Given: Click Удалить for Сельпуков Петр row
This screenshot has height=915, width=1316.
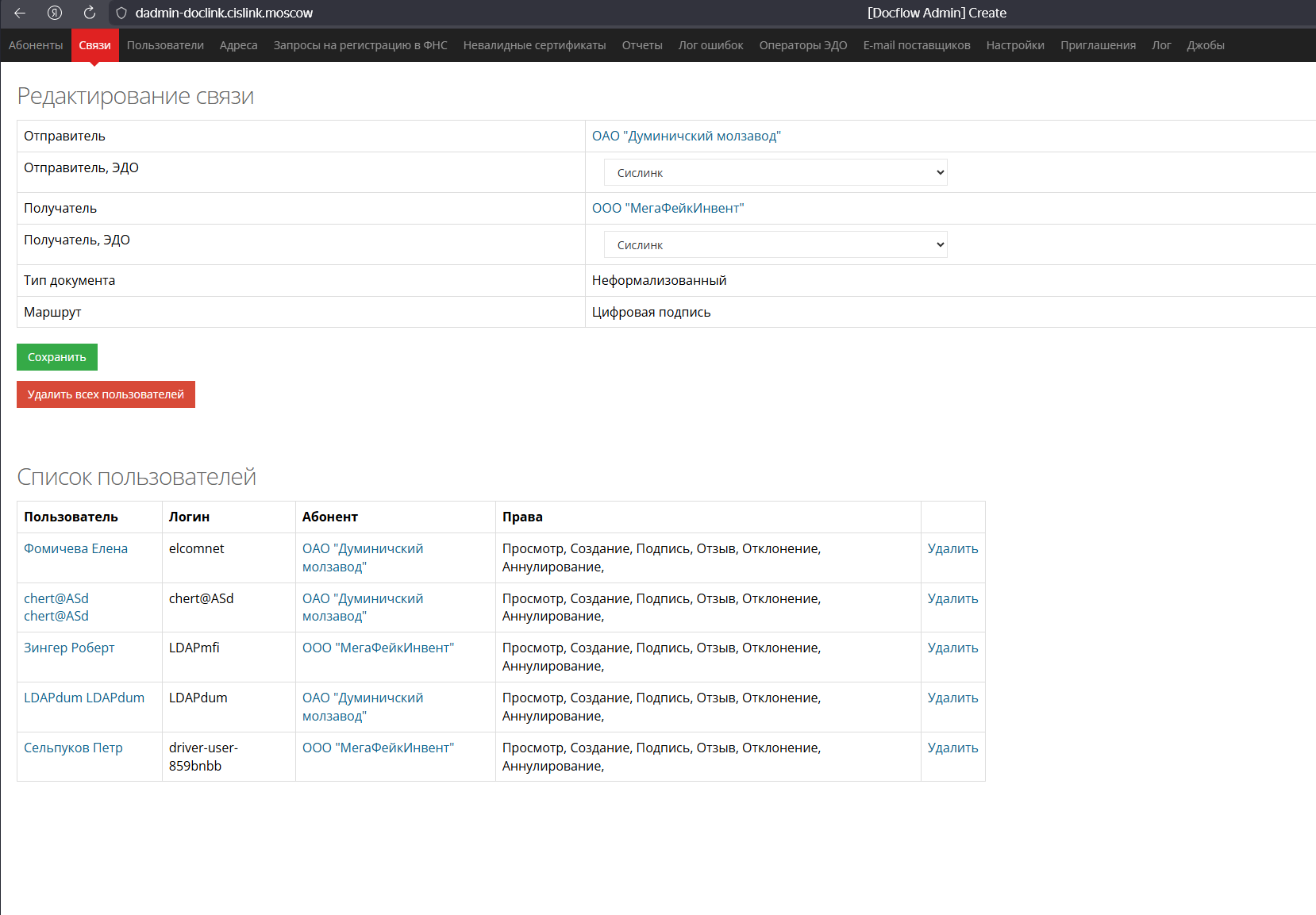Looking at the screenshot, I should pyautogui.click(x=952, y=748).
